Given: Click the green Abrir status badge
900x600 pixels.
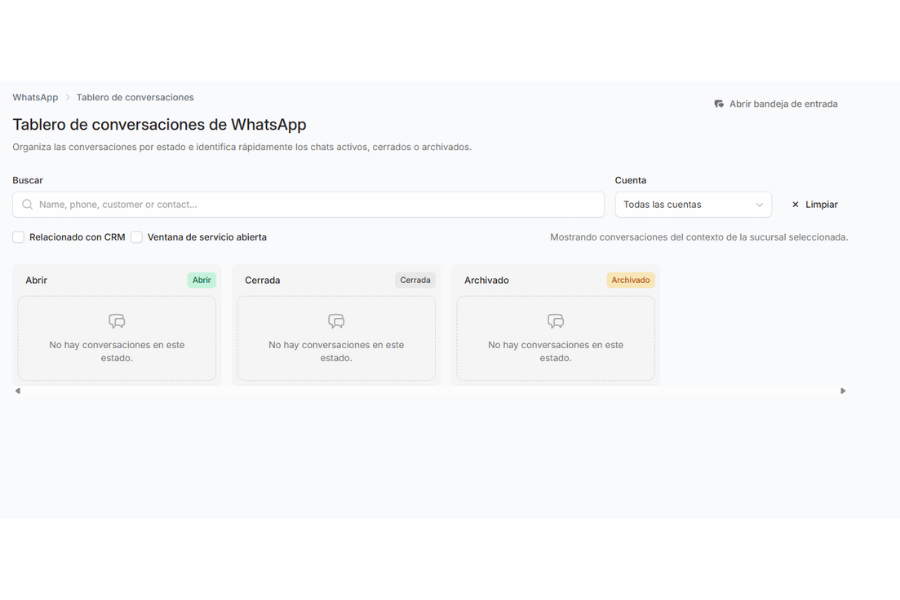Looking at the screenshot, I should tap(201, 280).
